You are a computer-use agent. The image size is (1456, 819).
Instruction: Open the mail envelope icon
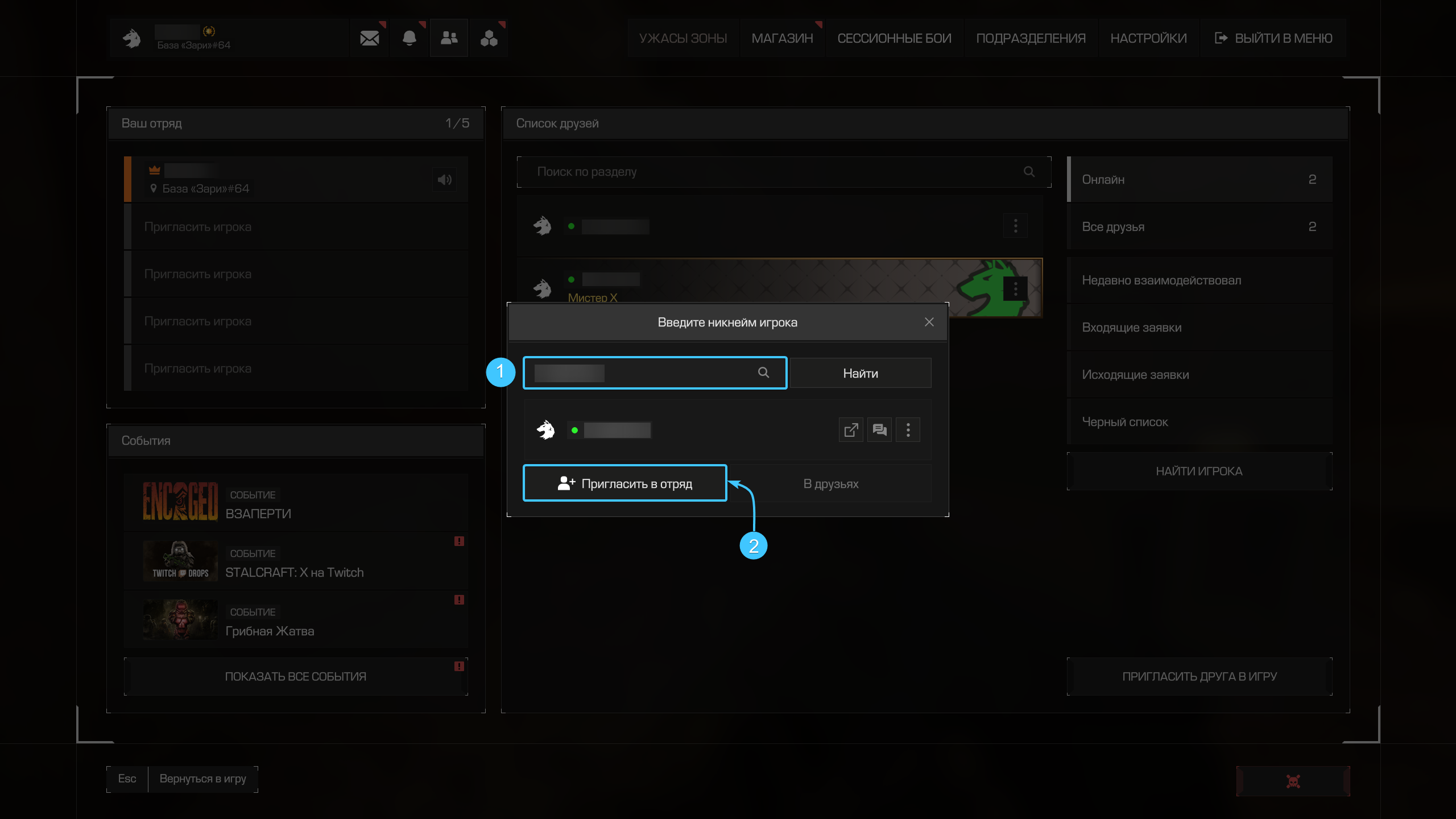point(369,38)
